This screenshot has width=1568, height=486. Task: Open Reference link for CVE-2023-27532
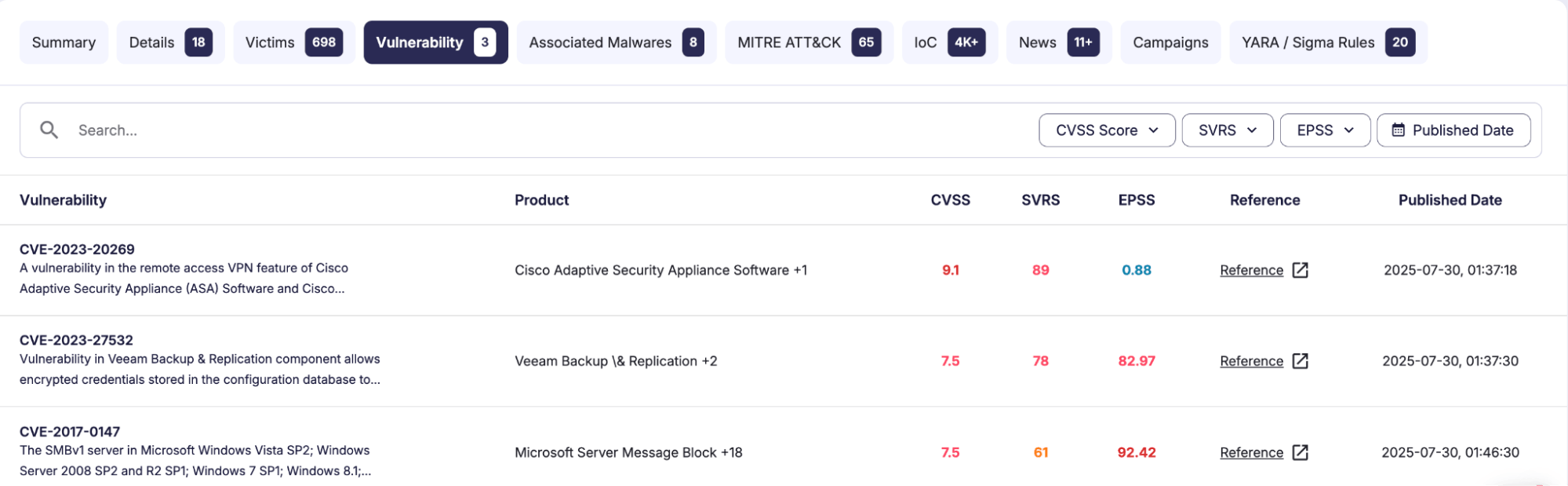[1251, 361]
